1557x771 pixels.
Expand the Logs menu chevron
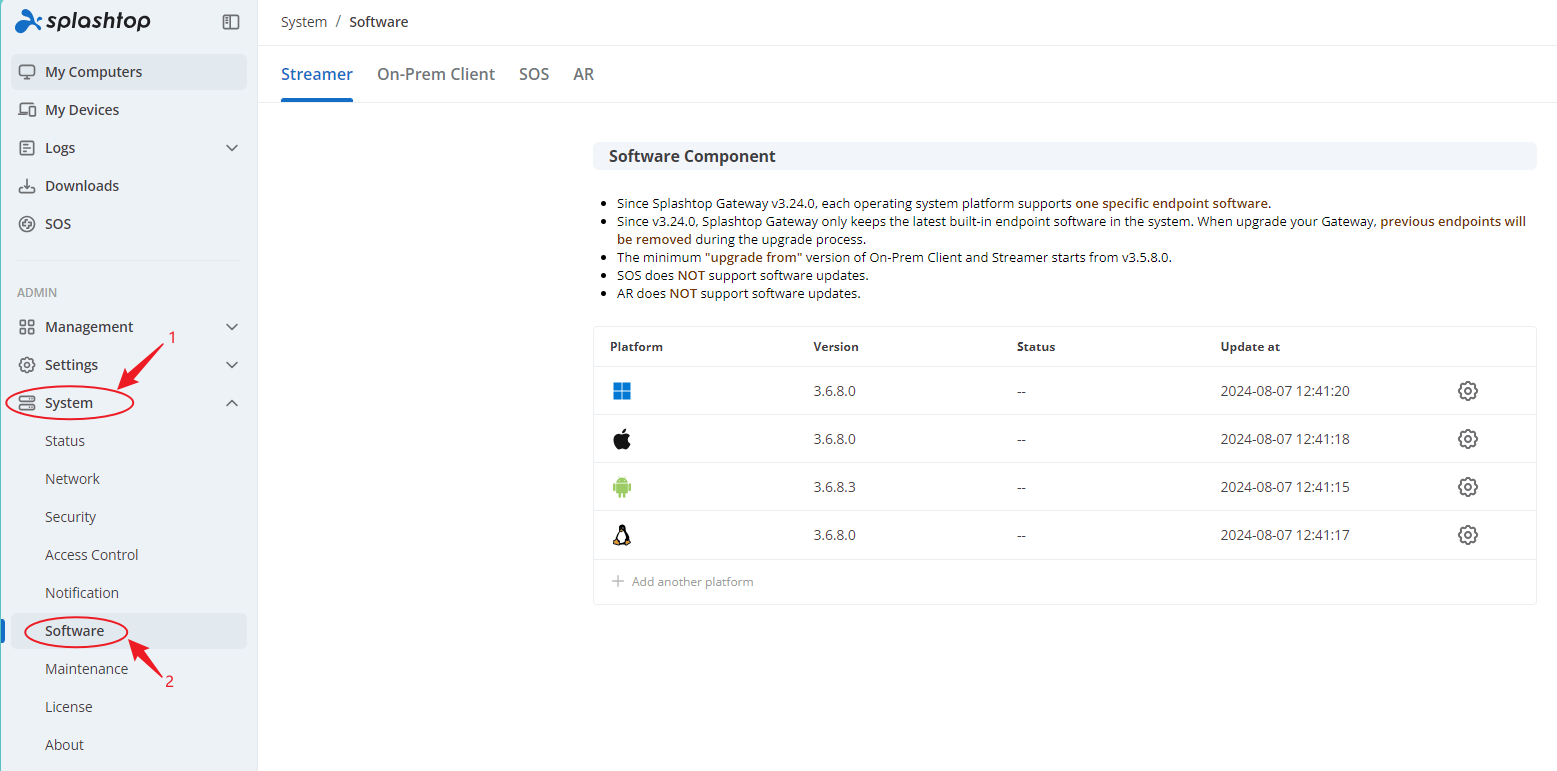tap(232, 148)
